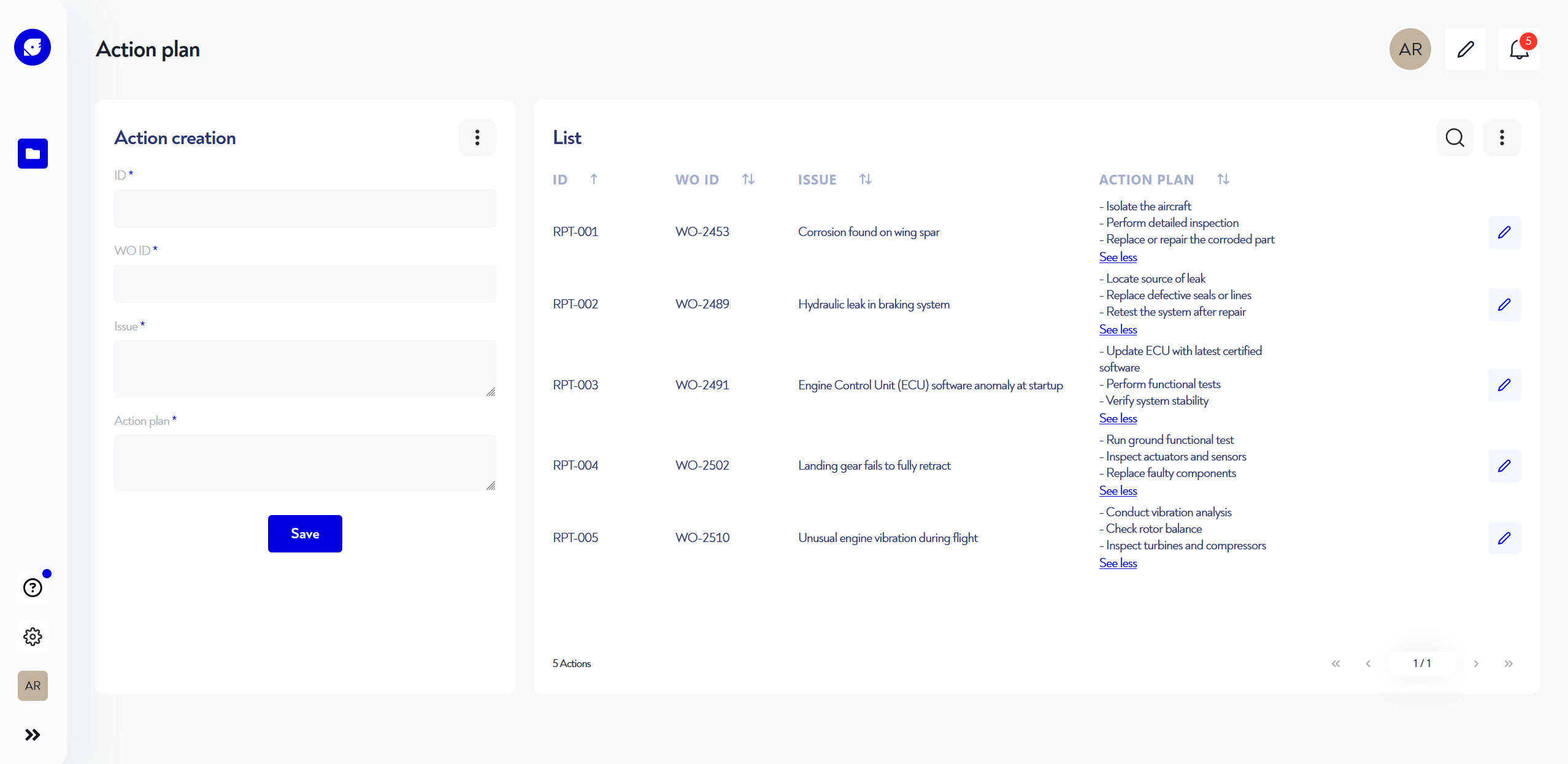
Task: Click the ISSUE column header label
Action: [817, 180]
